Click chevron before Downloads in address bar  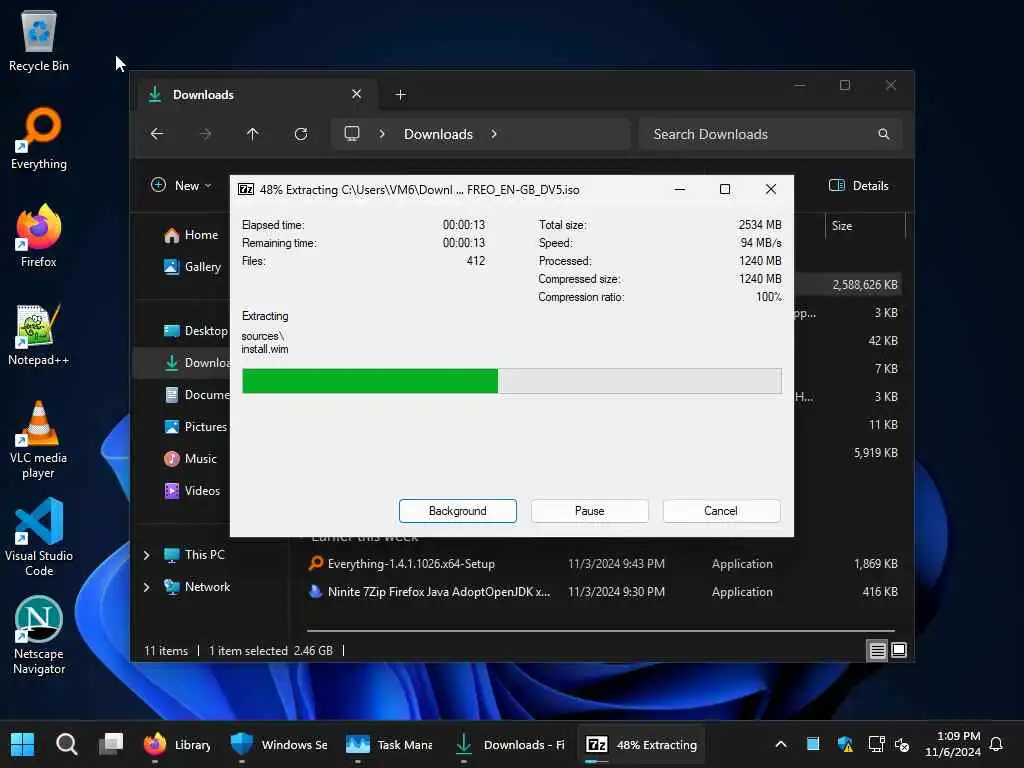click(382, 134)
